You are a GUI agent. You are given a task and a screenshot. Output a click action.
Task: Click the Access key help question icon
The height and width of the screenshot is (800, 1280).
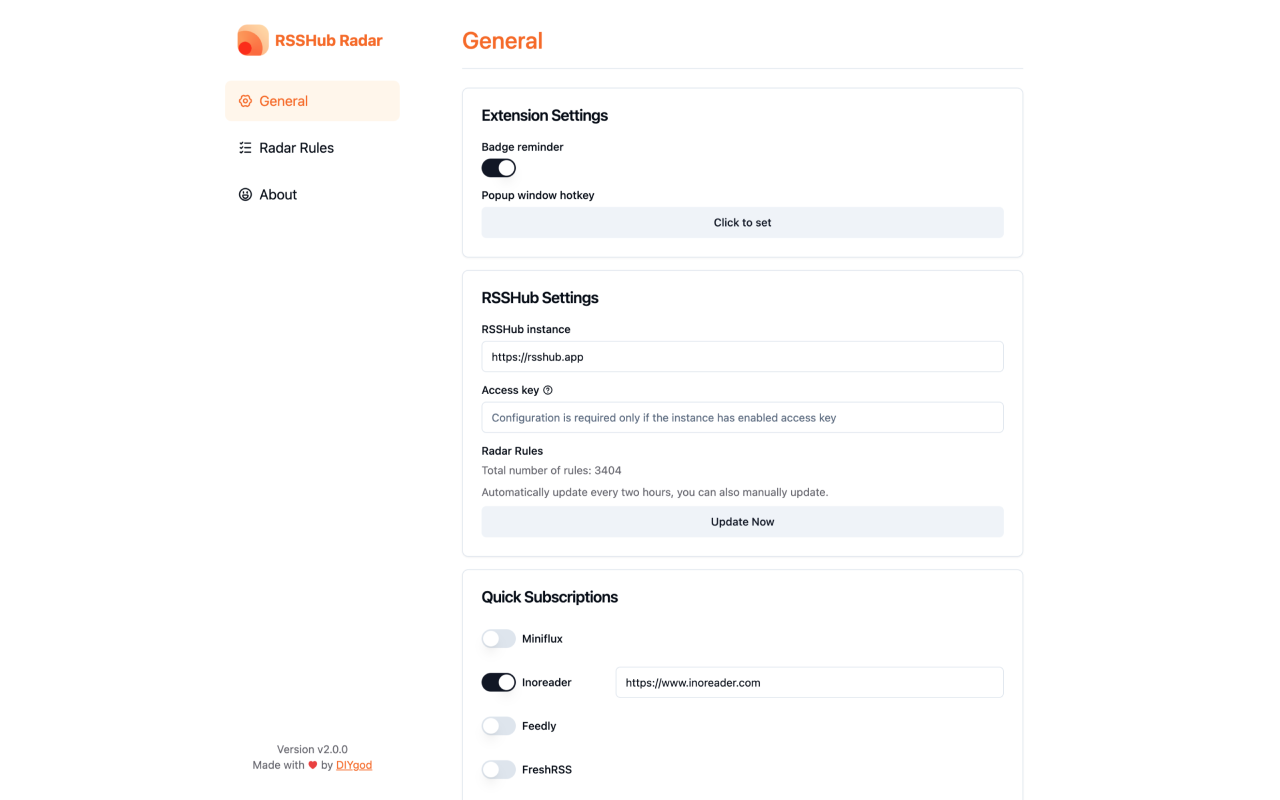point(548,390)
